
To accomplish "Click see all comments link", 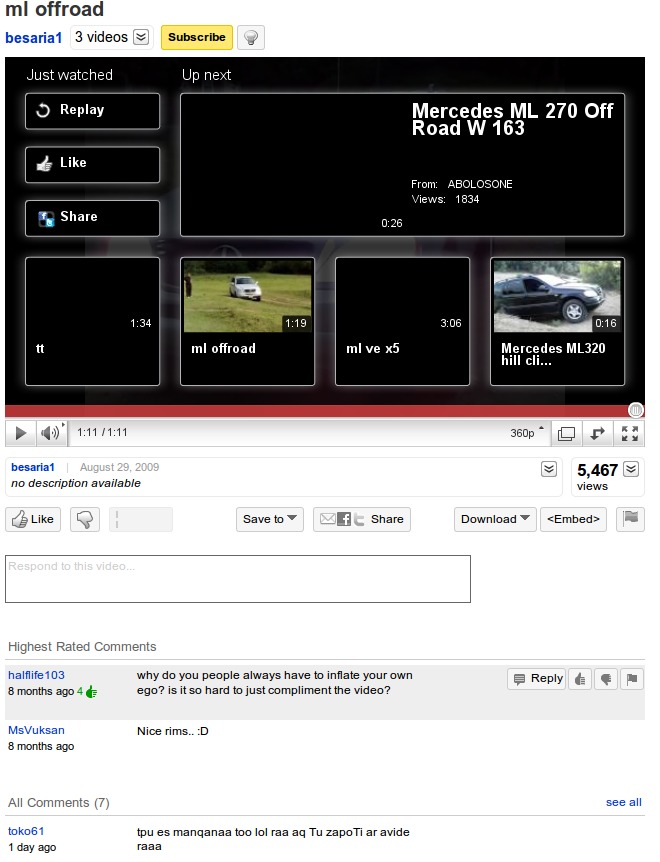I will pyautogui.click(x=624, y=803).
